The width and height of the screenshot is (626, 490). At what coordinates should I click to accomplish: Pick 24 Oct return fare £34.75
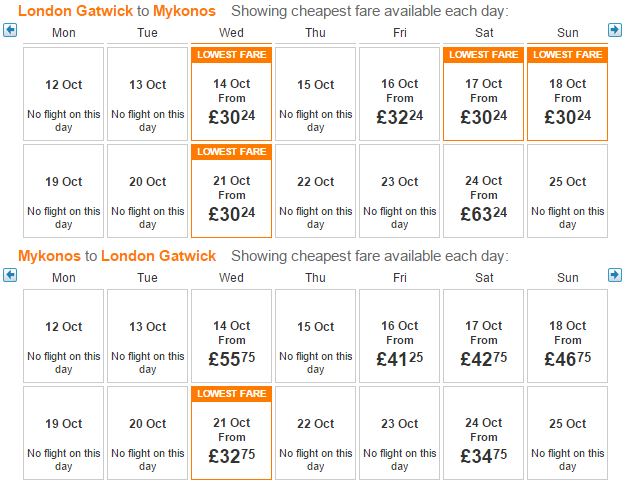pos(483,433)
